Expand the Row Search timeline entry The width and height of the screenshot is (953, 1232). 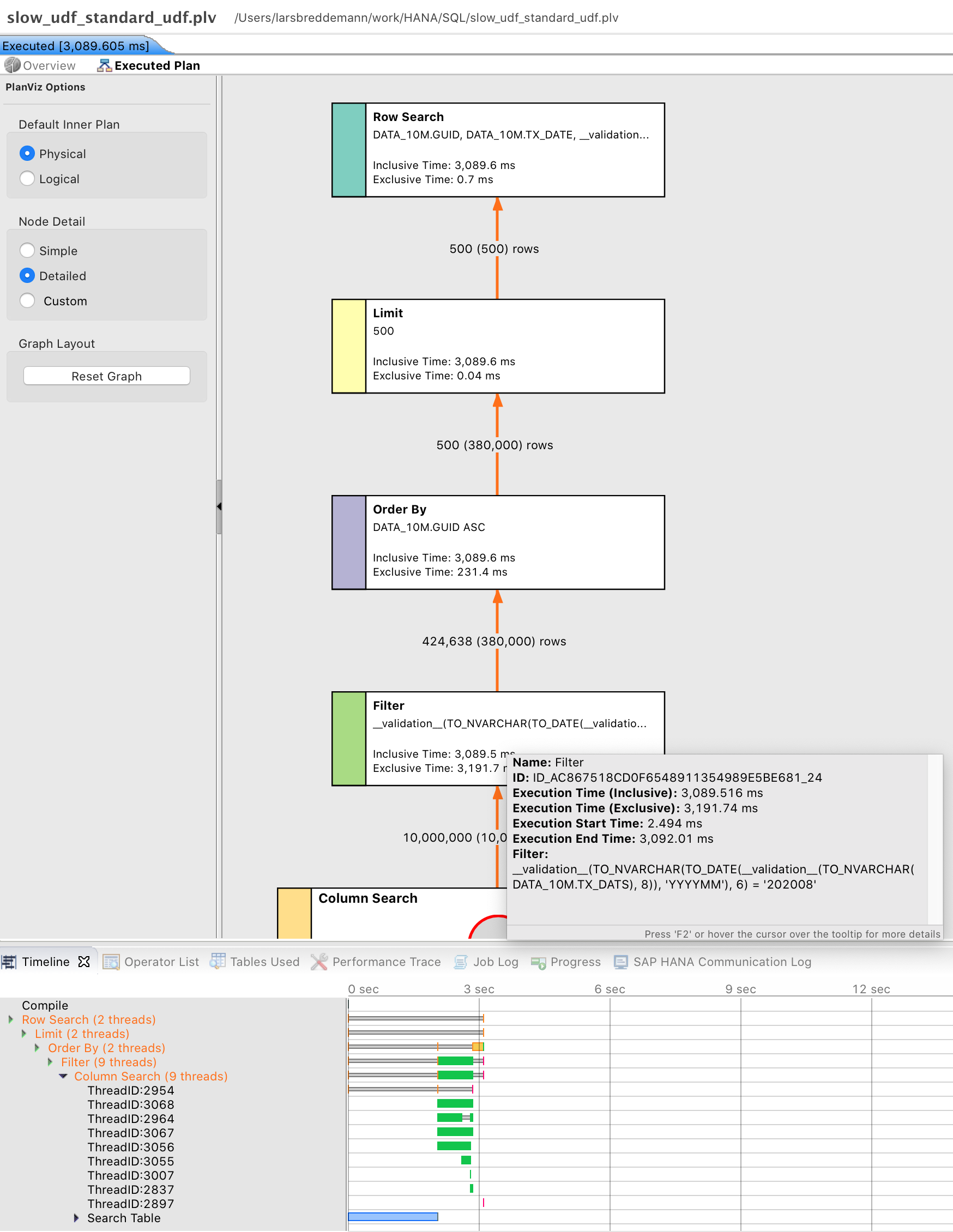[11, 1019]
